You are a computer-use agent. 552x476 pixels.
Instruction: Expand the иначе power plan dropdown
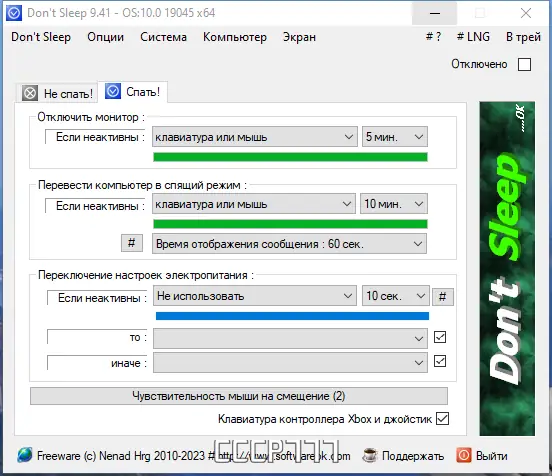290,363
